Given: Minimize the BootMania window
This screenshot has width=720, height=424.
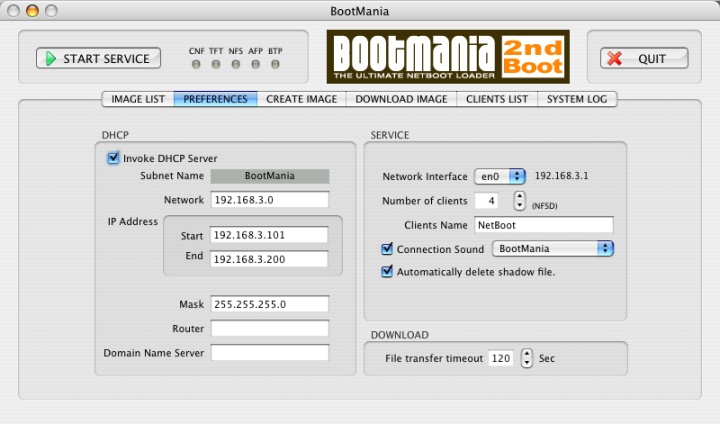Looking at the screenshot, I should (x=32, y=11).
